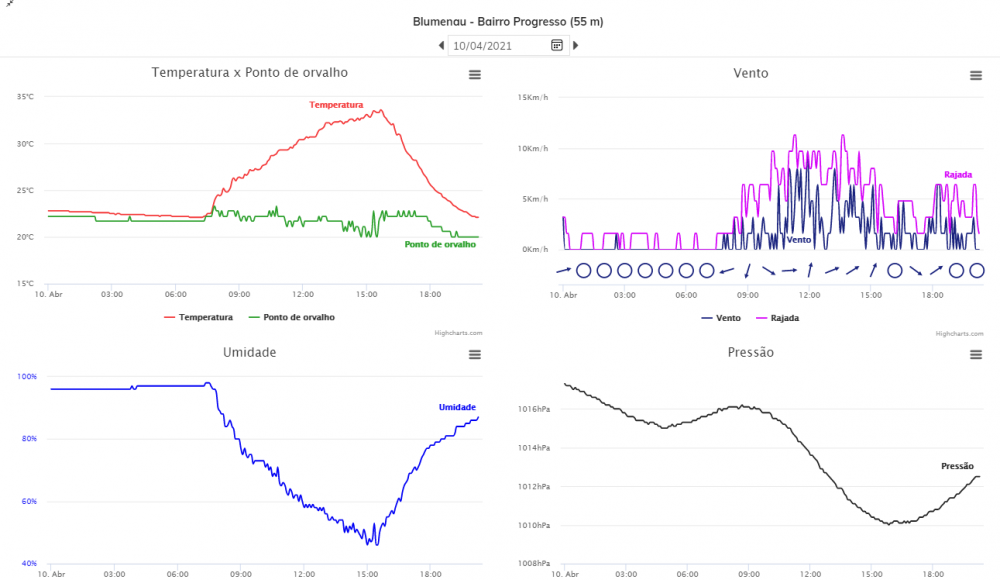This screenshot has width=1000, height=580.
Task: Click the red Temperatura label on the line
Action: click(336, 105)
